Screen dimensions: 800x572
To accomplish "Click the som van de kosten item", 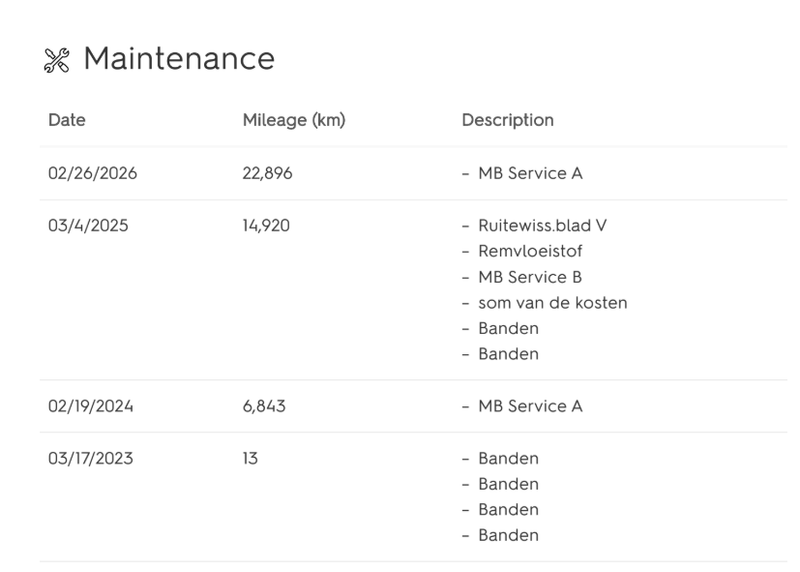I will 552,303.
